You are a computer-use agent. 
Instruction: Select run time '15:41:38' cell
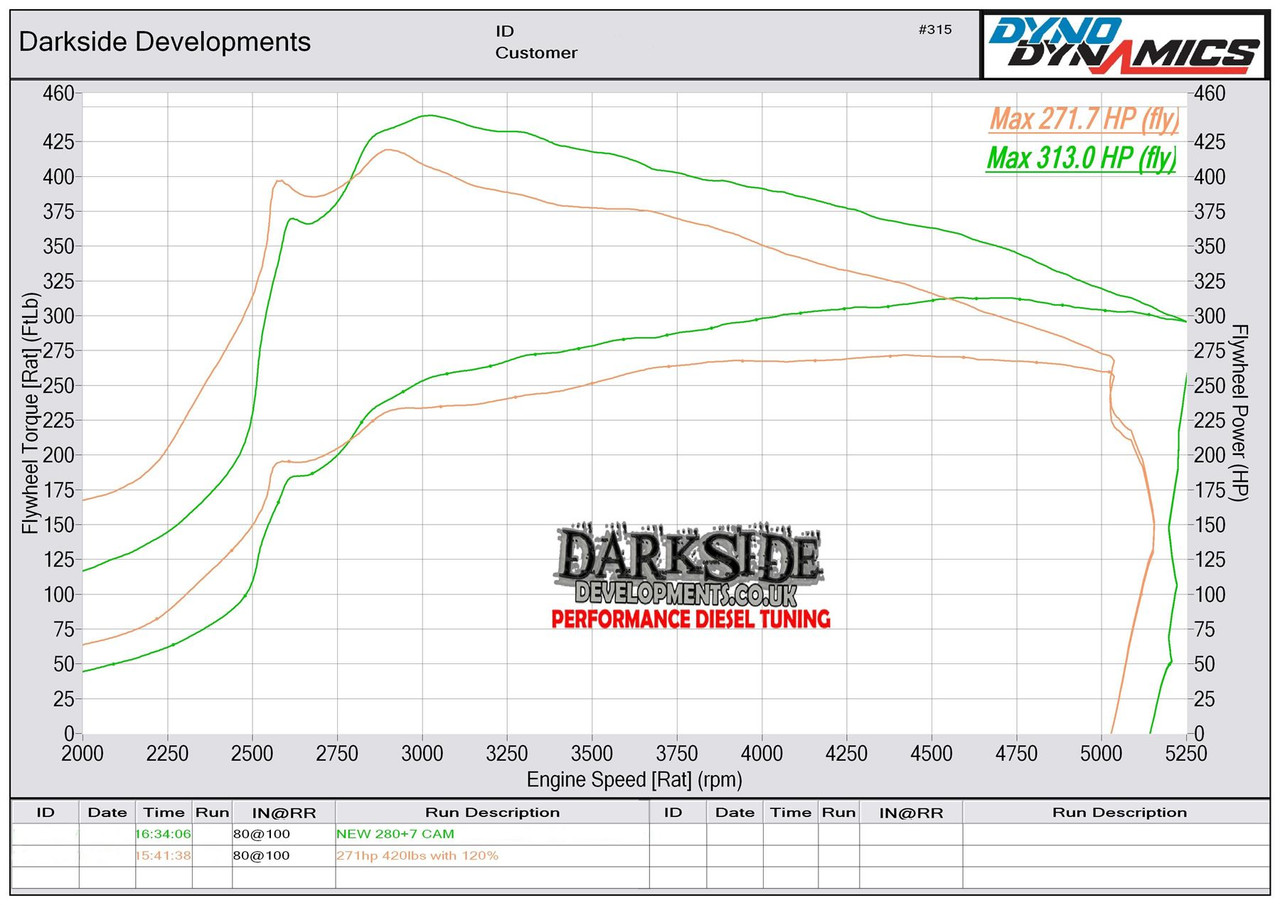(163, 856)
